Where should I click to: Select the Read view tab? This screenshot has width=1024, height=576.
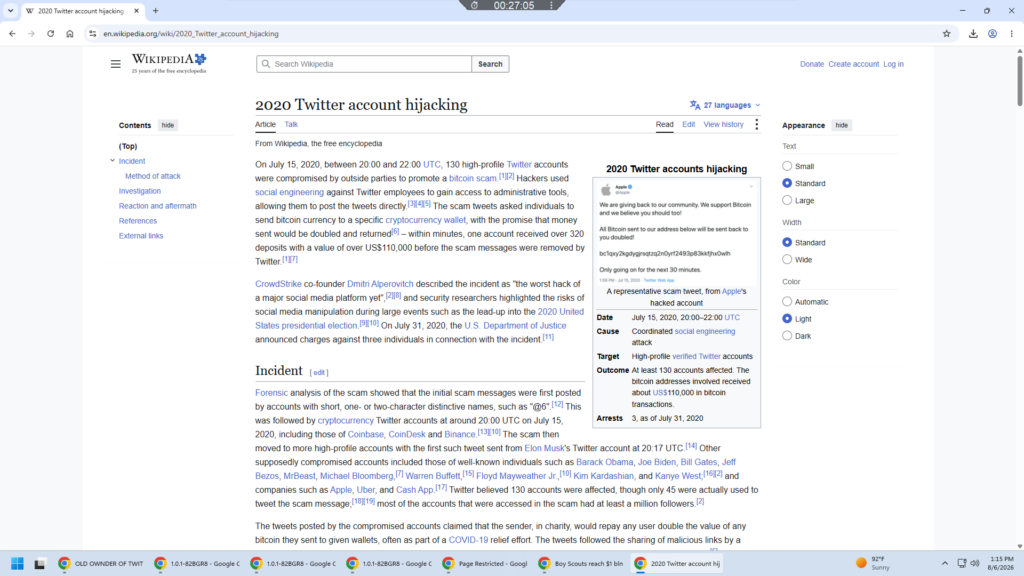click(x=664, y=124)
